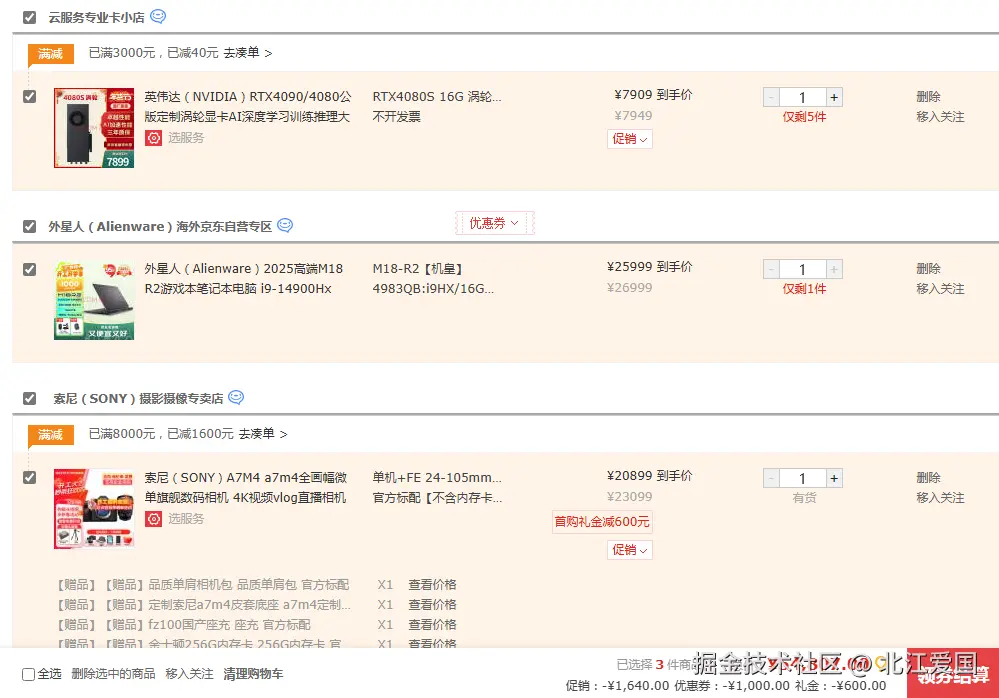The height and width of the screenshot is (698, 999).
Task: Expand 促销 dropdown for SONY A7M4 item
Action: point(629,550)
